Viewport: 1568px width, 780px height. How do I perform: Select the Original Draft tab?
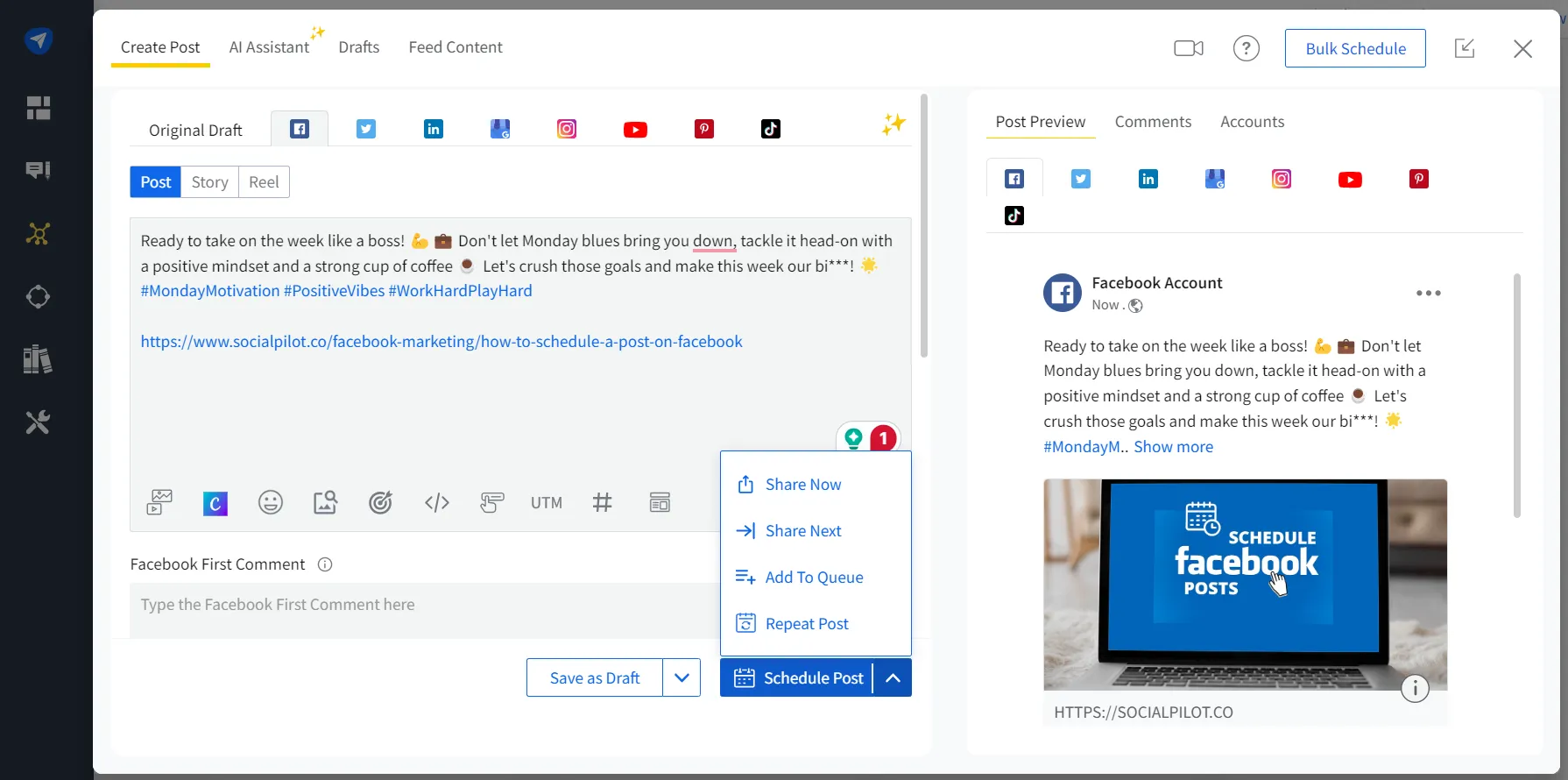(x=195, y=130)
